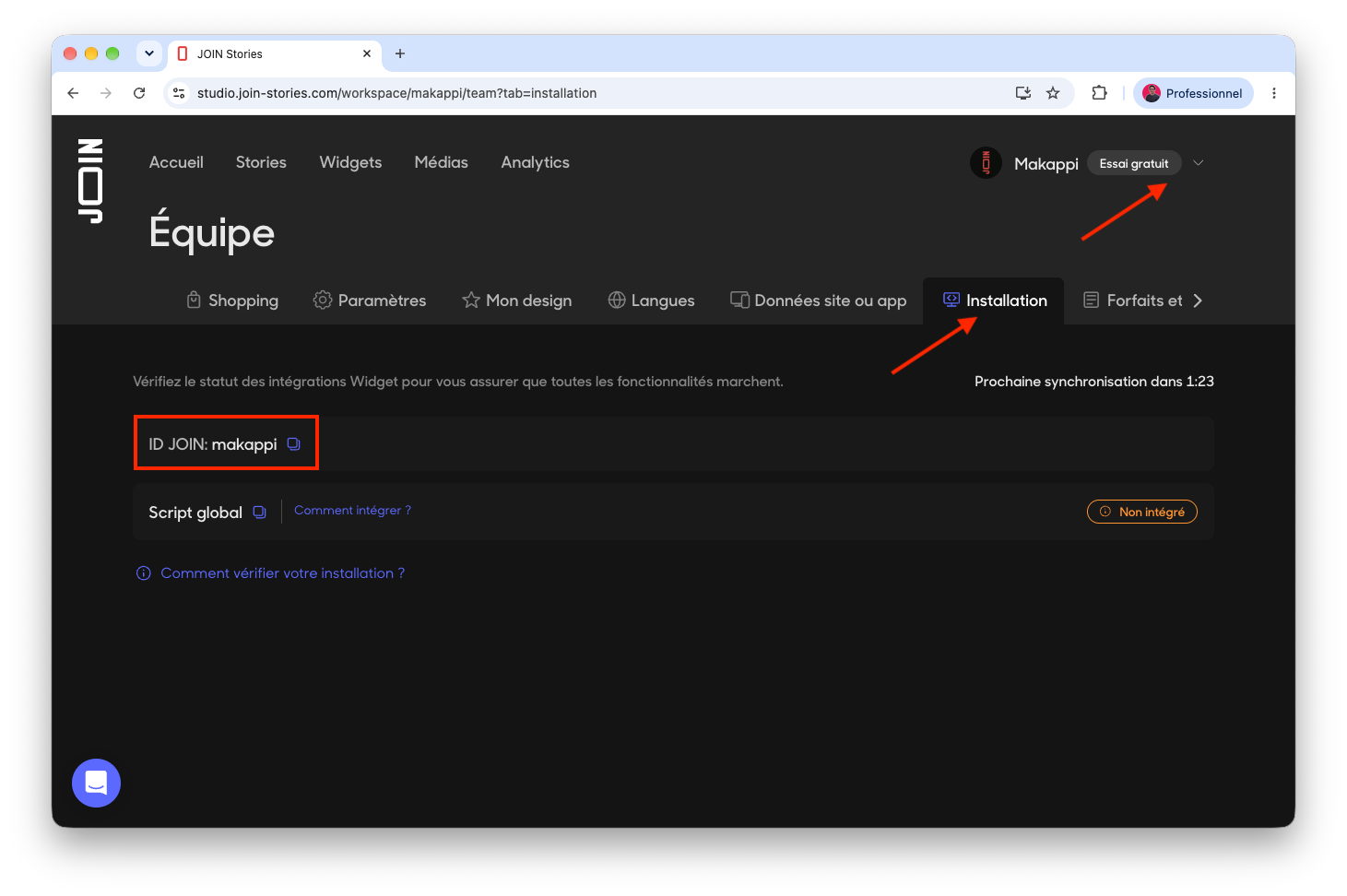Open the Forfaits et tab
1347x896 pixels.
click(1133, 301)
